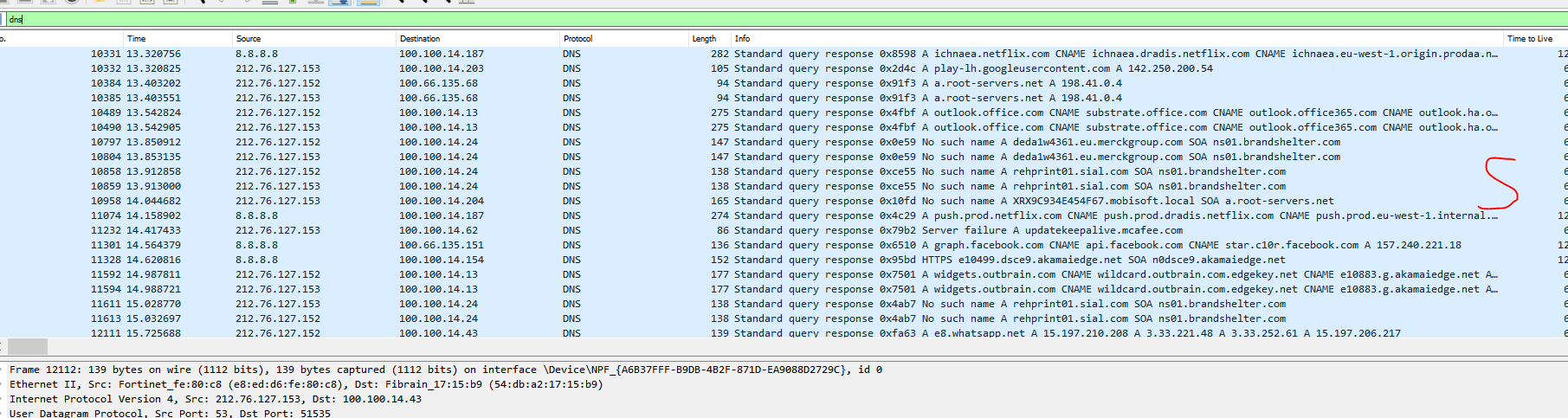Sort by the Destination column header
Image resolution: width=1568 pixels, height=418 pixels.
(477, 38)
